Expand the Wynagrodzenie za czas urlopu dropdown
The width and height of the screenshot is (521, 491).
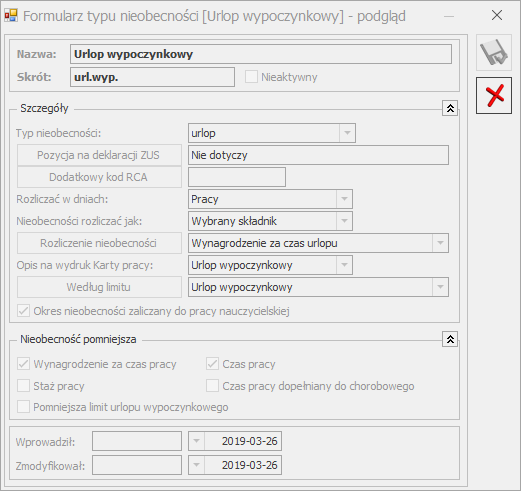(440, 243)
